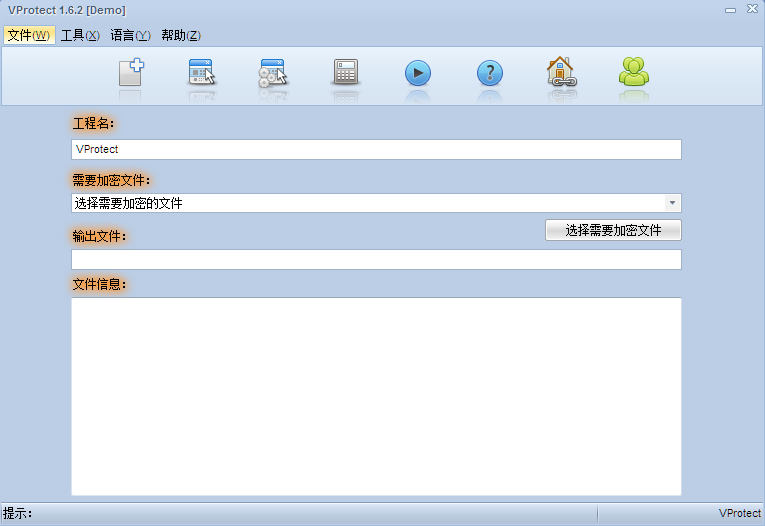Image resolution: width=765 pixels, height=526 pixels.
Task: Open the 文件(W) menu
Action: [x=29, y=35]
